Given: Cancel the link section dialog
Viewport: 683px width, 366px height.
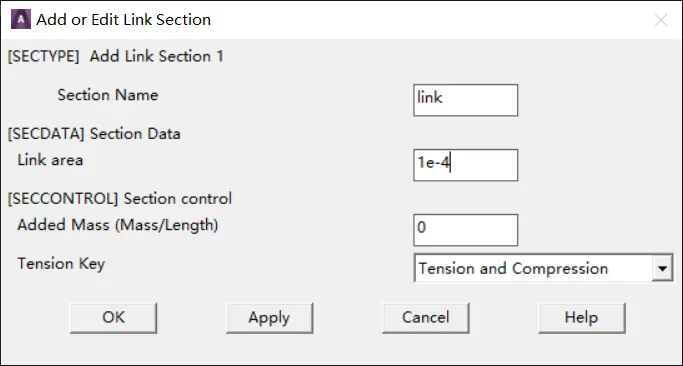Looking at the screenshot, I should tap(426, 318).
